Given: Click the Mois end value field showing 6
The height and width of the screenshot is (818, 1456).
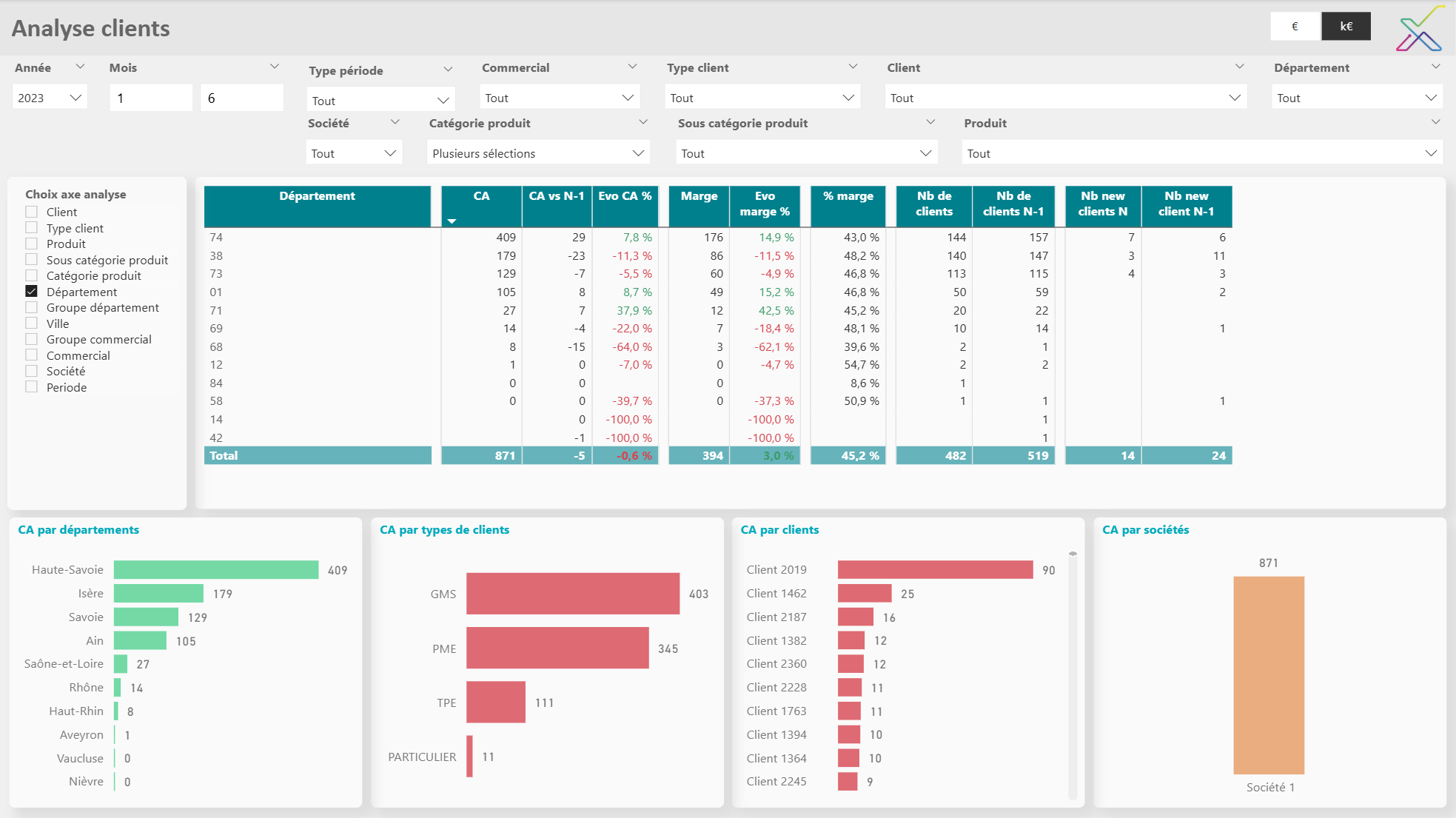Looking at the screenshot, I should point(241,98).
